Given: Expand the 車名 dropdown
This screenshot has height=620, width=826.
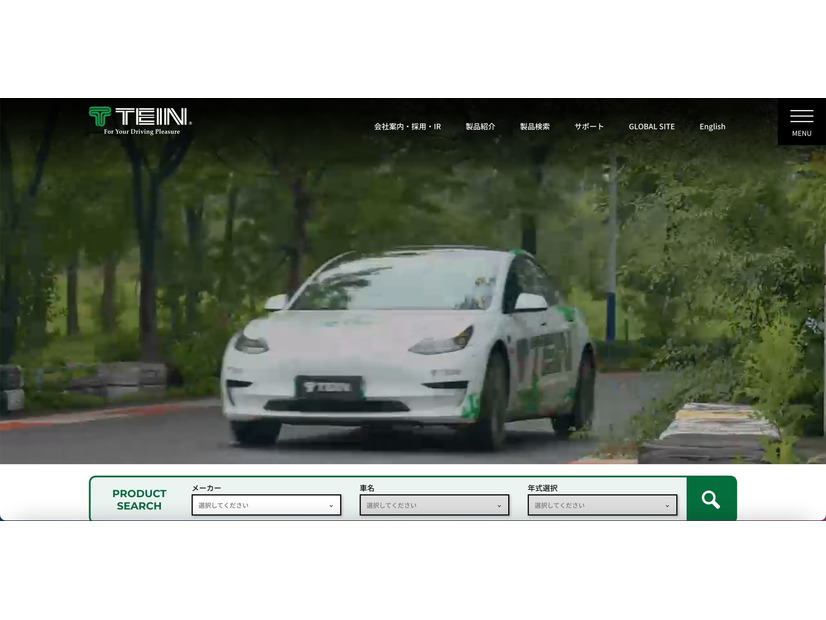Looking at the screenshot, I should point(433,505).
